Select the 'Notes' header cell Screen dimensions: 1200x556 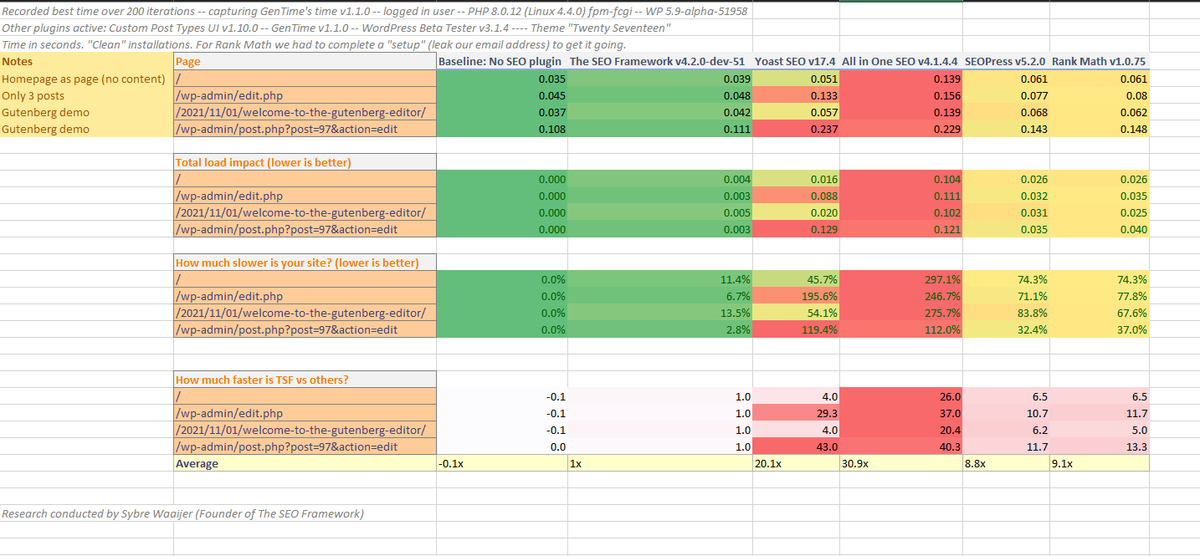[87, 62]
